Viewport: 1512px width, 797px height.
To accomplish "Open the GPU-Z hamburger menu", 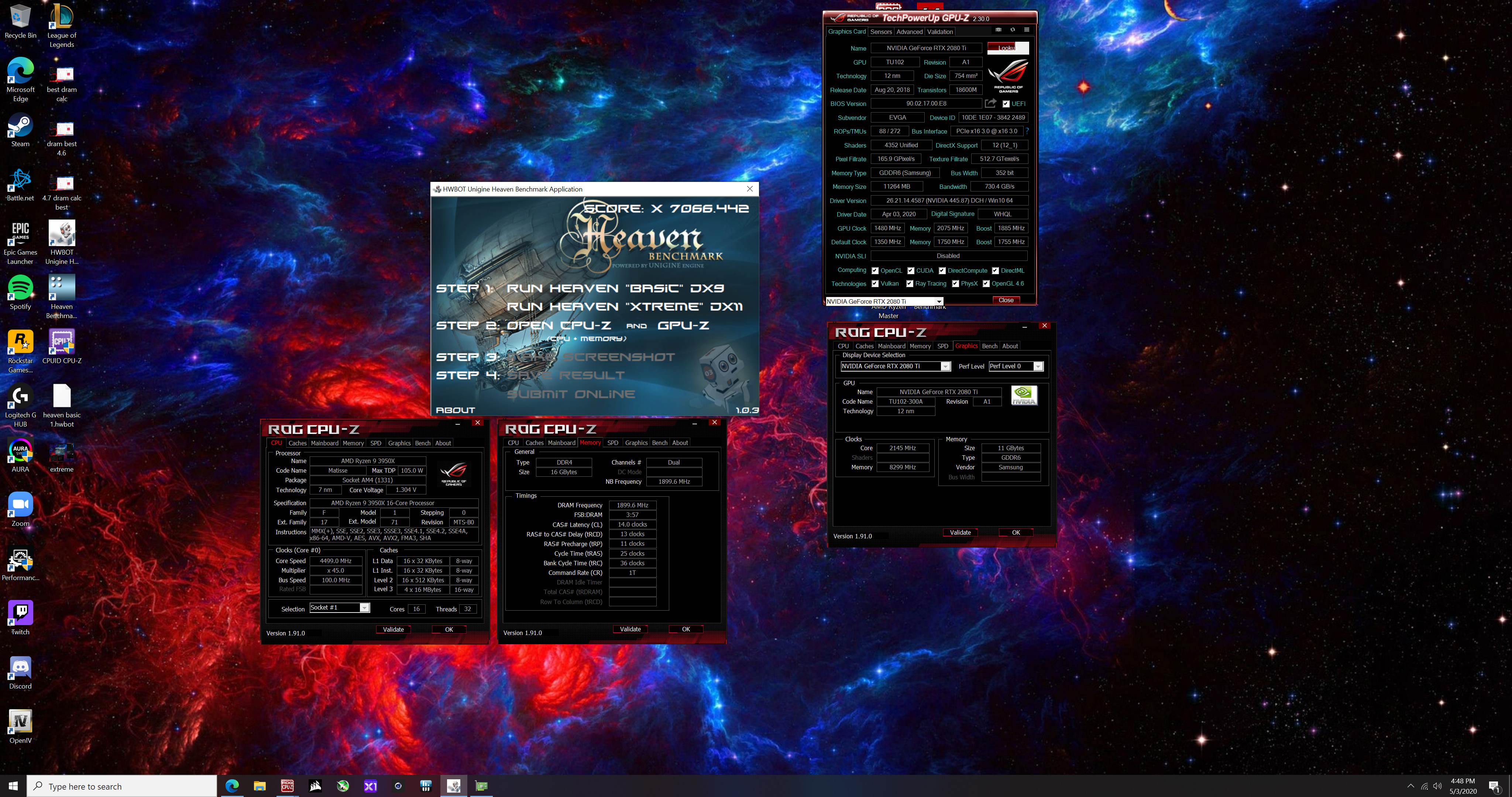I will coord(1027,30).
